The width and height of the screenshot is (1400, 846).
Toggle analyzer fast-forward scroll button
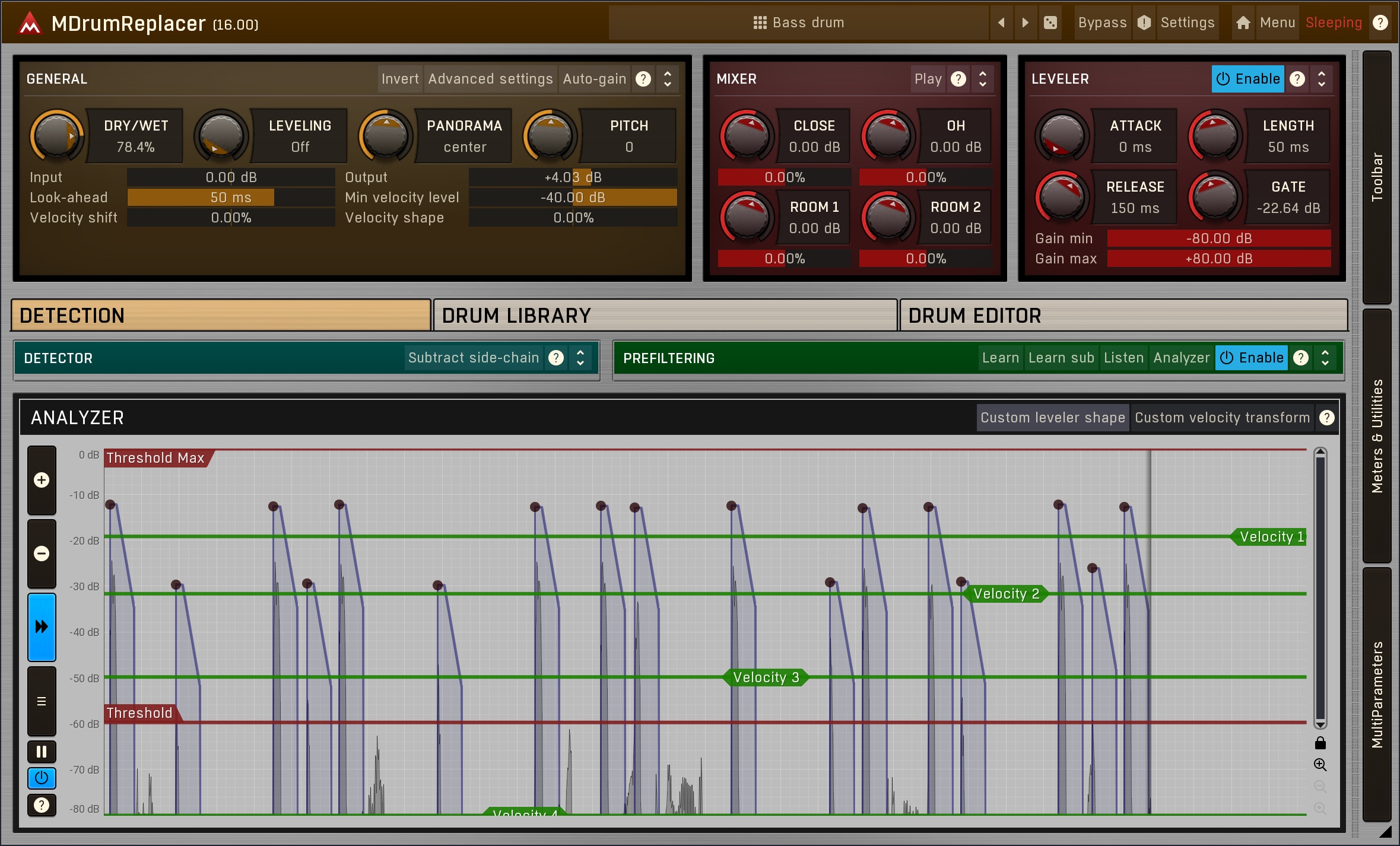click(x=42, y=627)
